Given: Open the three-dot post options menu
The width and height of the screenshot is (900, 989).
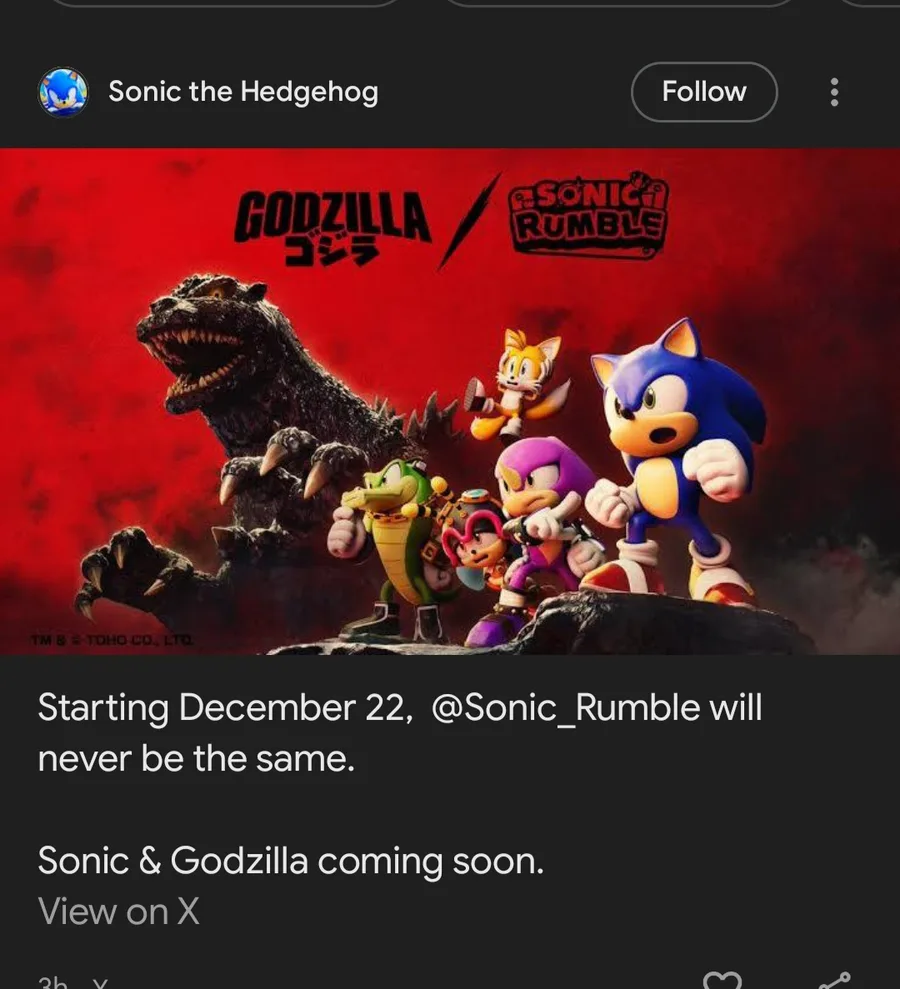Looking at the screenshot, I should click(x=834, y=92).
